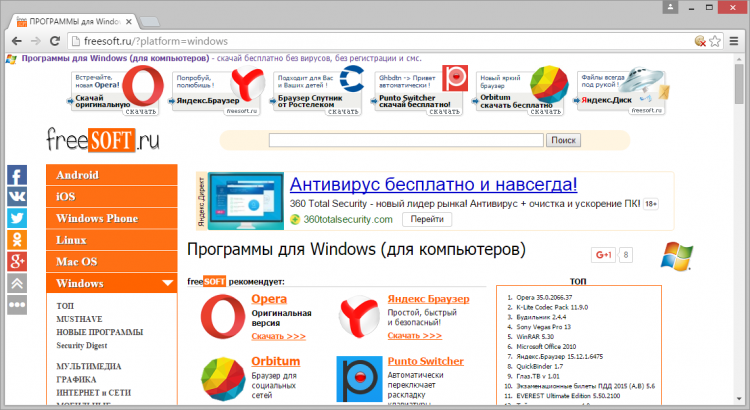Open 'K-Lite Codec Pack 11.9.0' in top list

552,307
